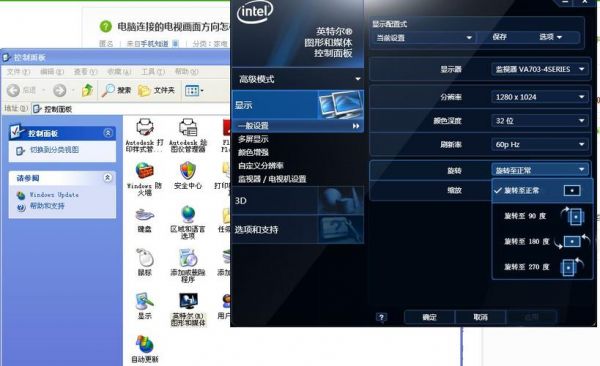Image resolution: width=600 pixels, height=366 pixels.
Task: Open Options and Support section
Action: (298, 229)
